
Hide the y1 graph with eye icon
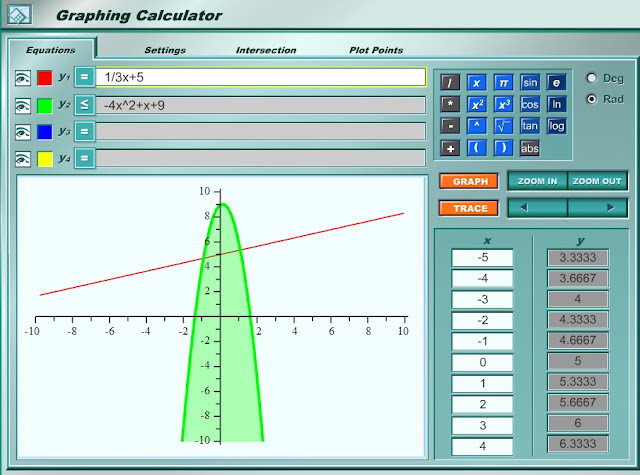(23, 78)
